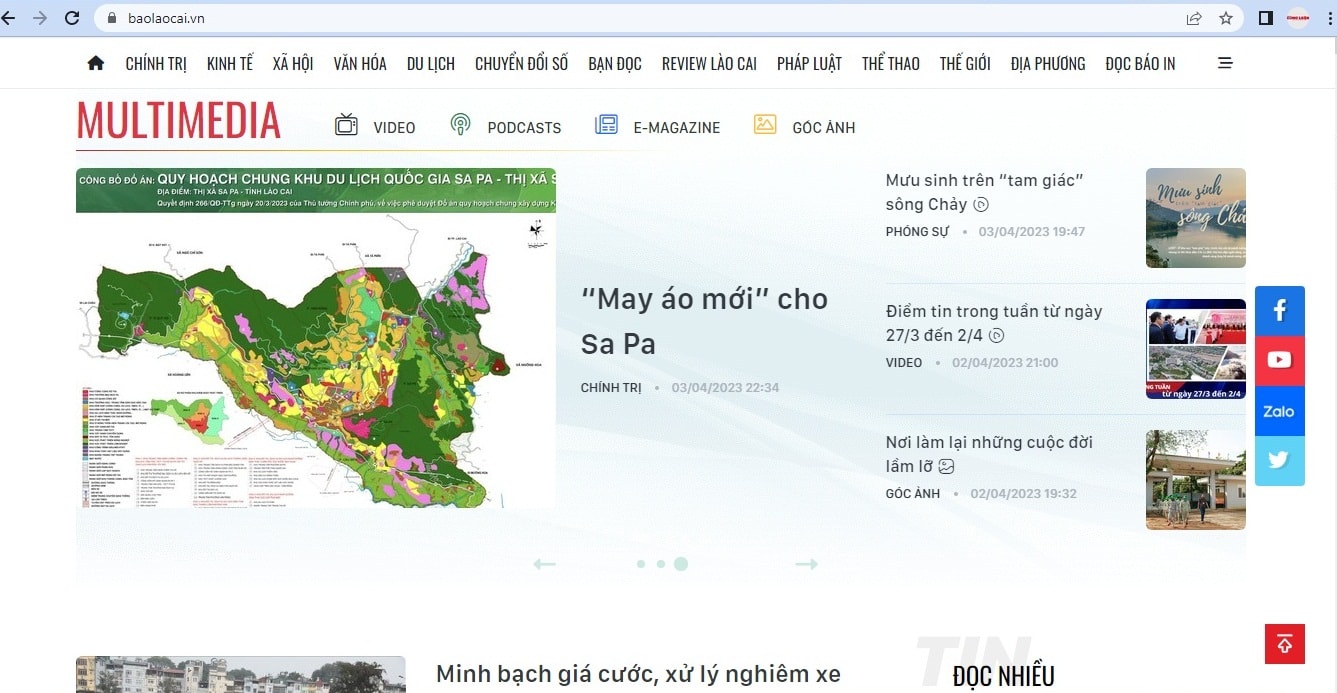Click the date 03/04/2023 22:34
Screen dimensions: 1337x693
[x=725, y=388]
